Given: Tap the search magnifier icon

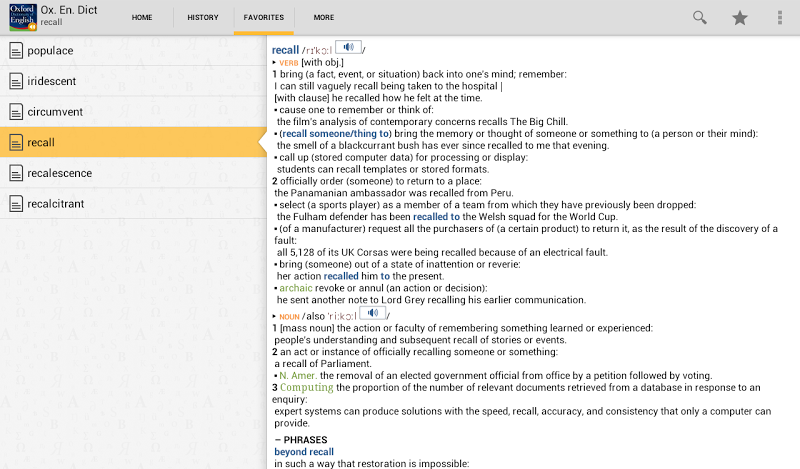Looking at the screenshot, I should point(699,17).
